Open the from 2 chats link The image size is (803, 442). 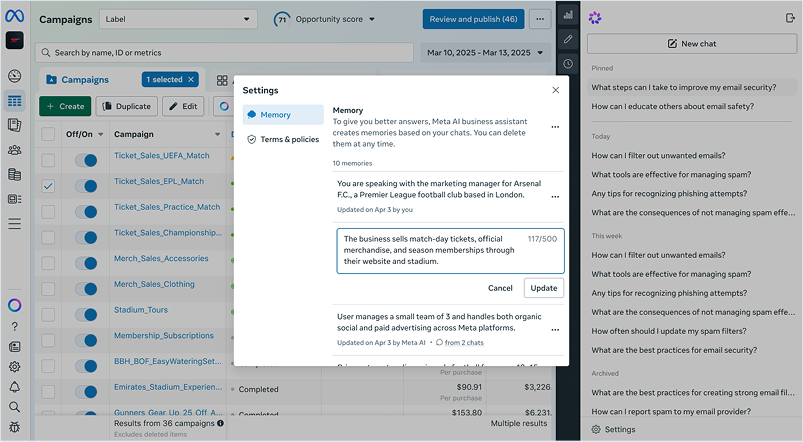[x=464, y=343]
